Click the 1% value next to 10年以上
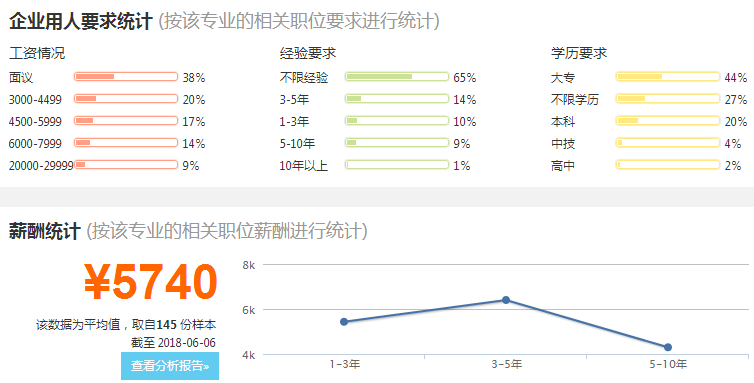 point(462,166)
